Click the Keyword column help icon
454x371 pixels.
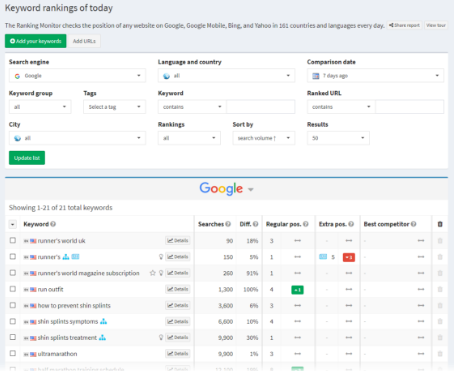coord(53,224)
